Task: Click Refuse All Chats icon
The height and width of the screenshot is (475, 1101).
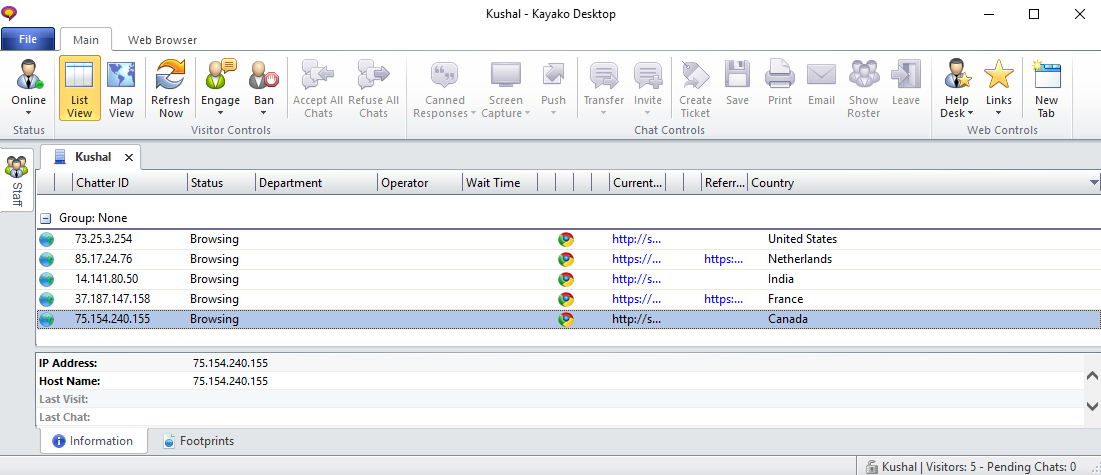Action: tap(373, 74)
